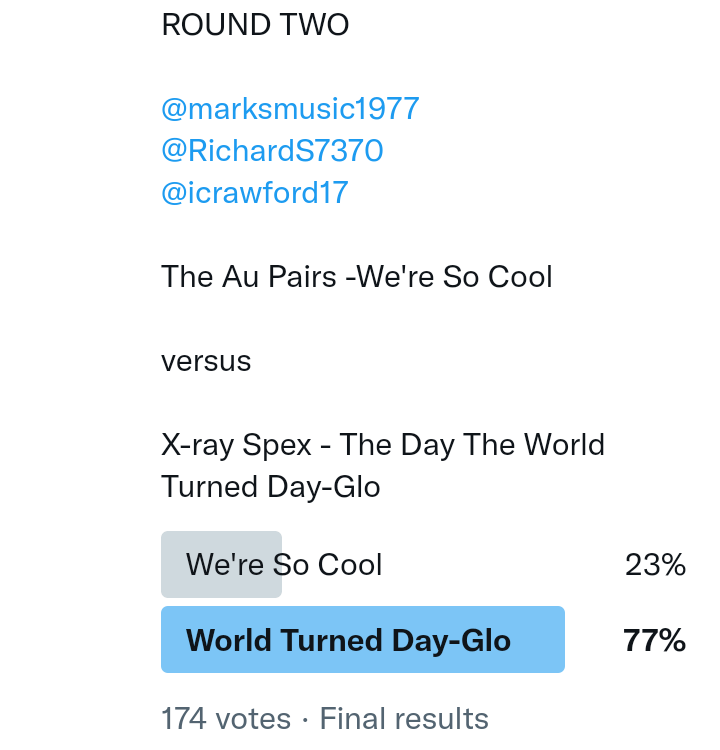Open the @icrawford17 user mention
Image resolution: width=720 pixels, height=750 pixels.
pyautogui.click(x=254, y=192)
